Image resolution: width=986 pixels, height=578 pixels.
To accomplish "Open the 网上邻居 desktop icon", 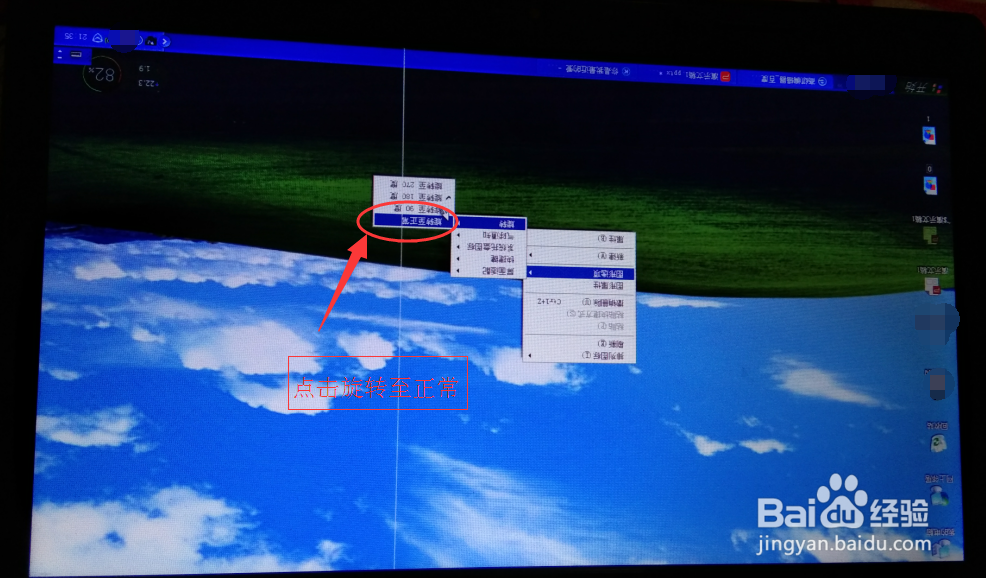I will [x=939, y=495].
